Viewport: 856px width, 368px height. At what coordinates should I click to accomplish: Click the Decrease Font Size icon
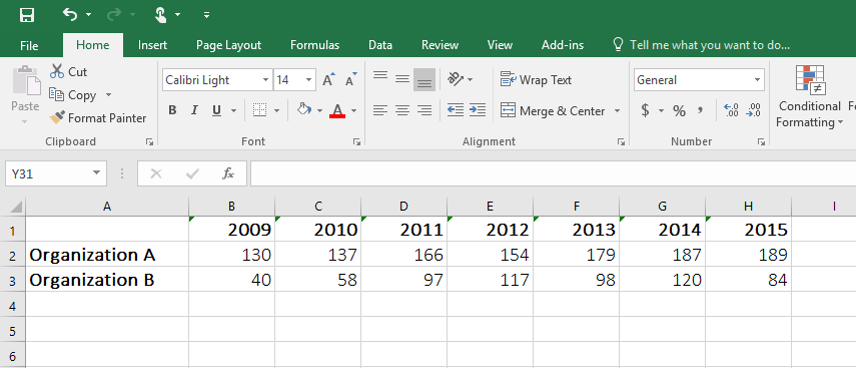[x=351, y=80]
